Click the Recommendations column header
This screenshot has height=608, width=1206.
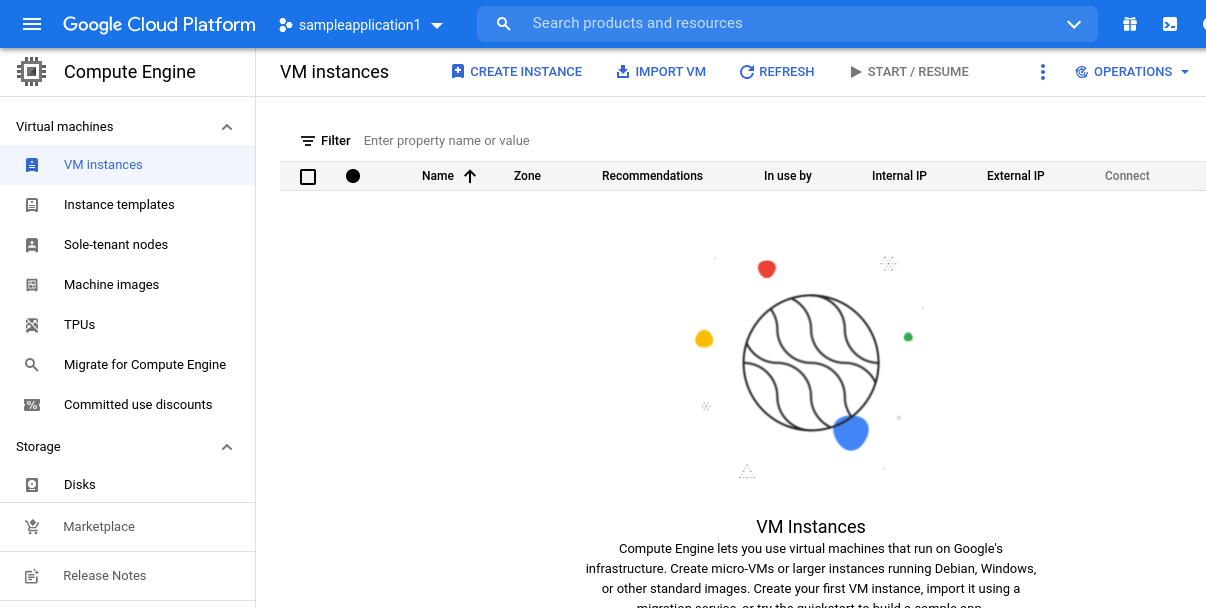(652, 176)
